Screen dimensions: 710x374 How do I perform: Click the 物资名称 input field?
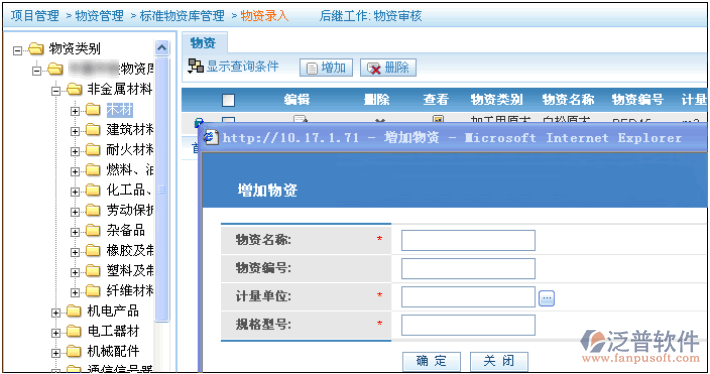[x=468, y=240]
